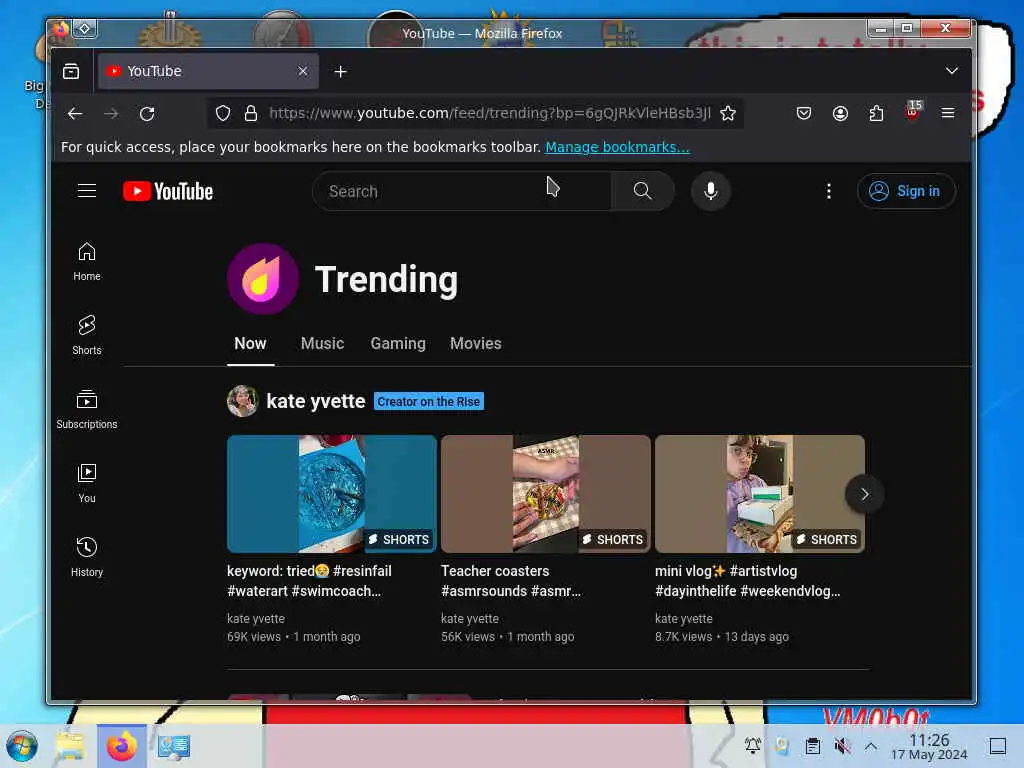The image size is (1024, 768).
Task: Expand the list all tabs chevron
Action: point(952,71)
